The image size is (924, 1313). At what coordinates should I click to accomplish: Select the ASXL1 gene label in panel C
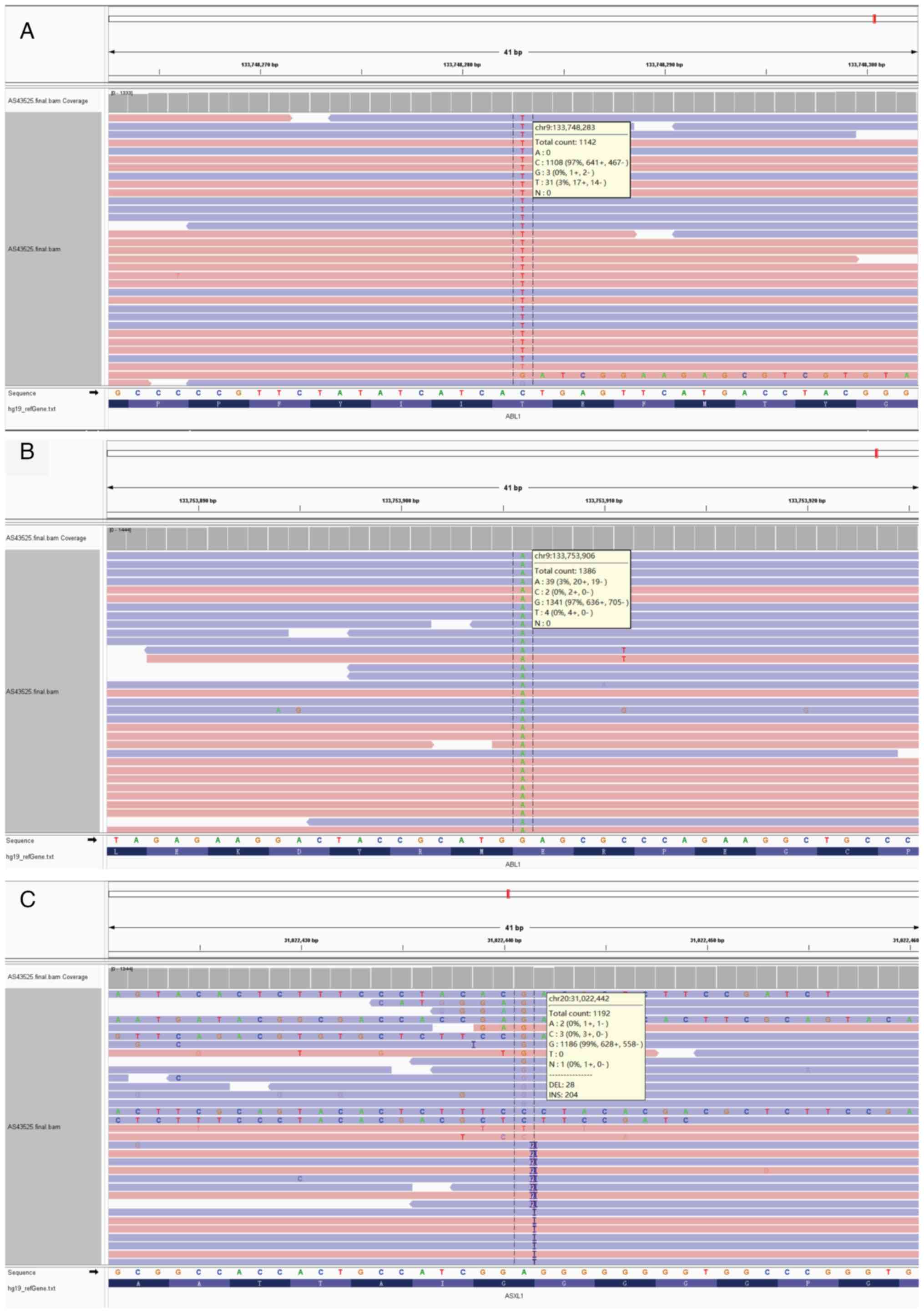coord(514,1296)
